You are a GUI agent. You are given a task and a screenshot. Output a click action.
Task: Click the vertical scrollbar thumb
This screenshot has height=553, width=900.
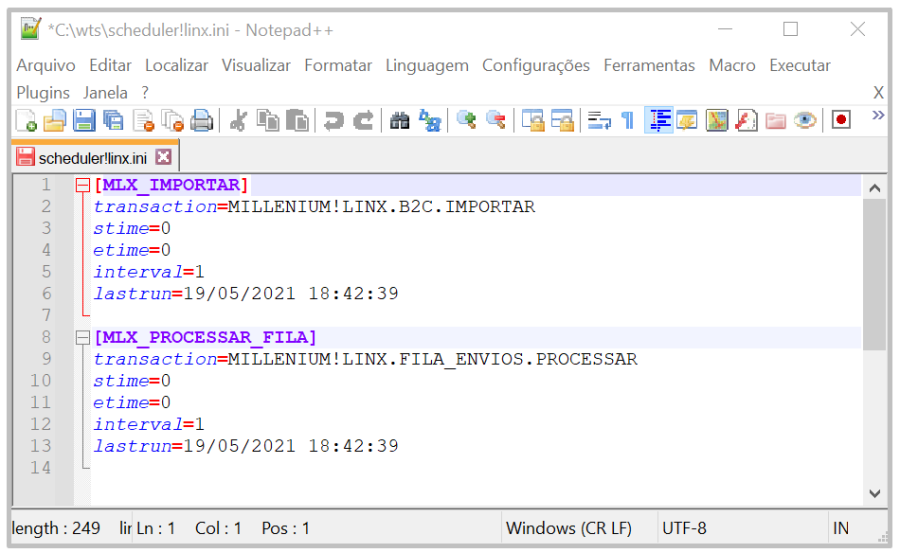(x=874, y=274)
